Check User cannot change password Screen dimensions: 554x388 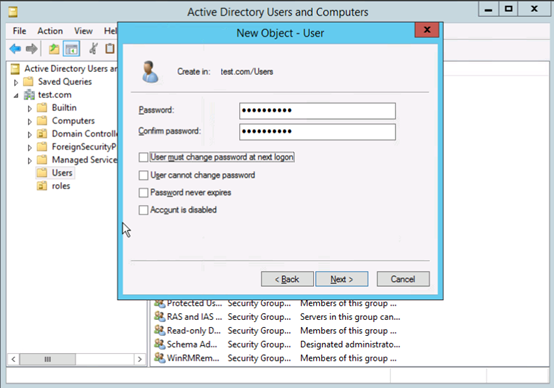point(143,175)
